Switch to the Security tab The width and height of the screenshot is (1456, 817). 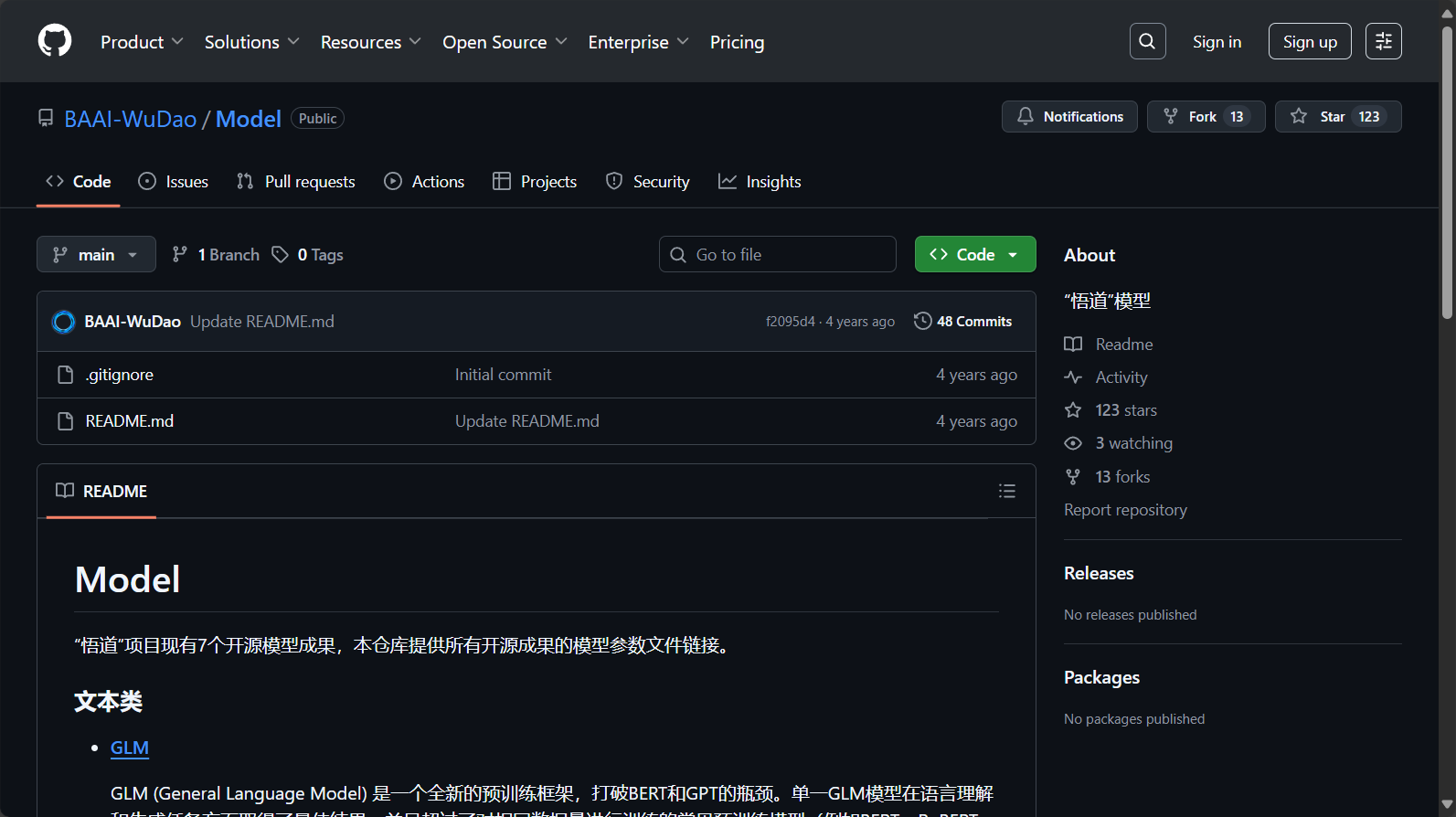pyautogui.click(x=647, y=182)
